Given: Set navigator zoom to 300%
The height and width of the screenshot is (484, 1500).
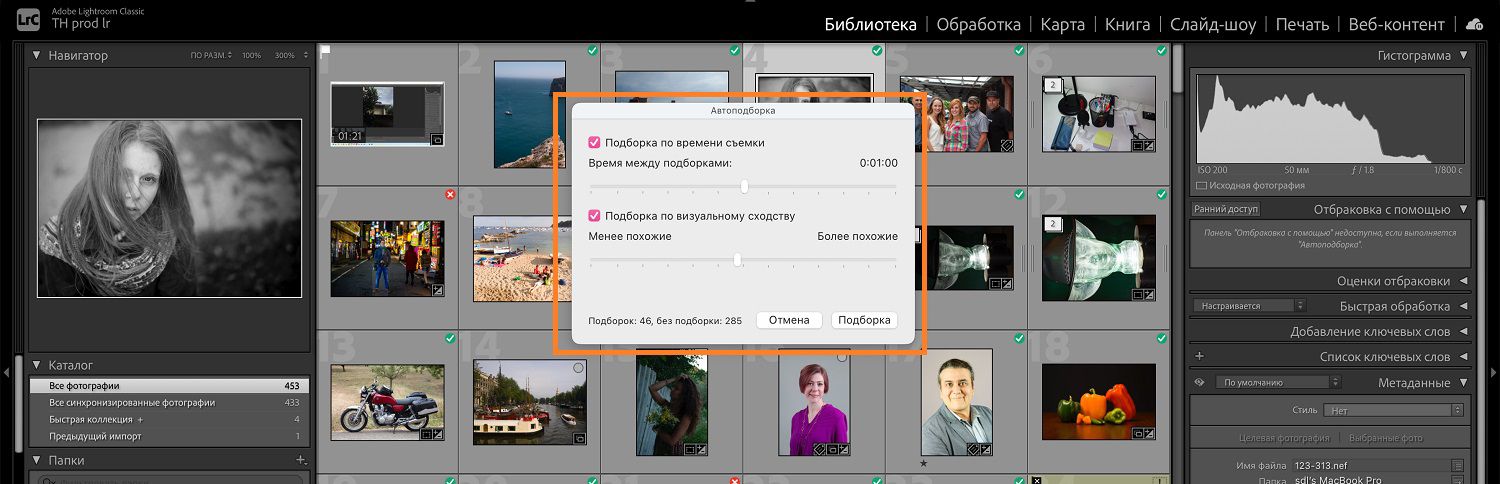Looking at the screenshot, I should (x=285, y=56).
